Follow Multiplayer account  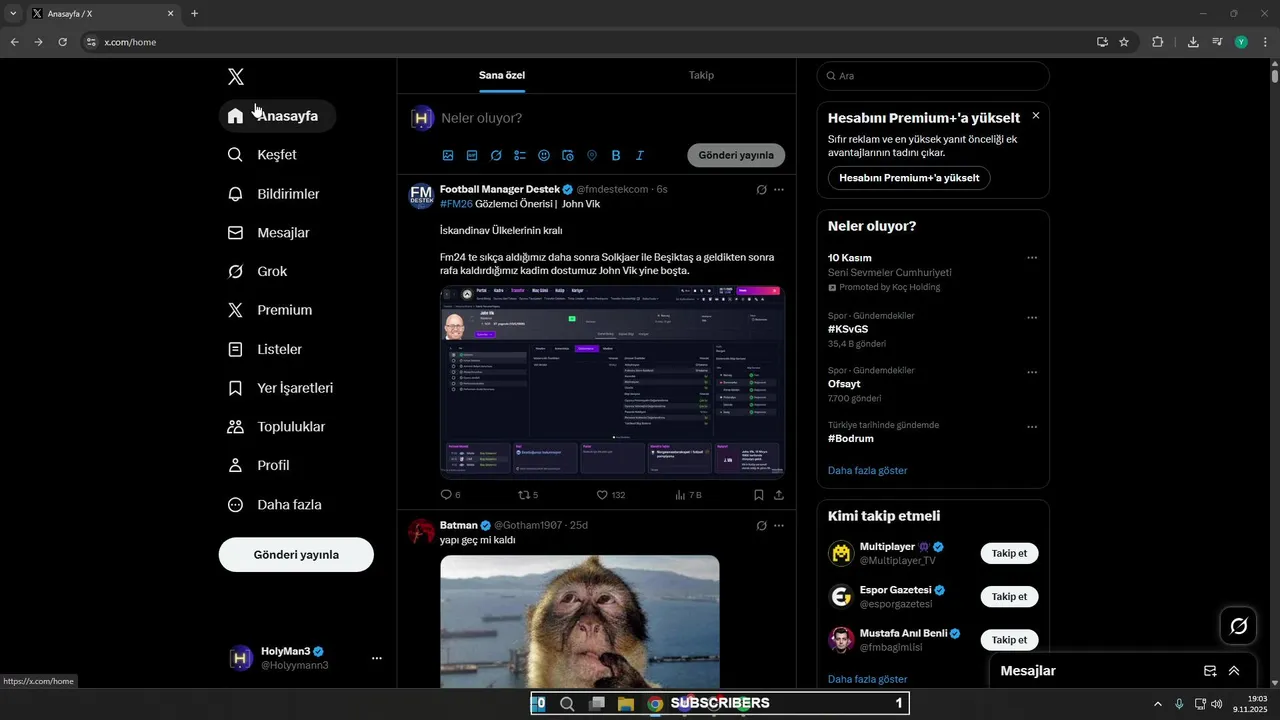1009,553
